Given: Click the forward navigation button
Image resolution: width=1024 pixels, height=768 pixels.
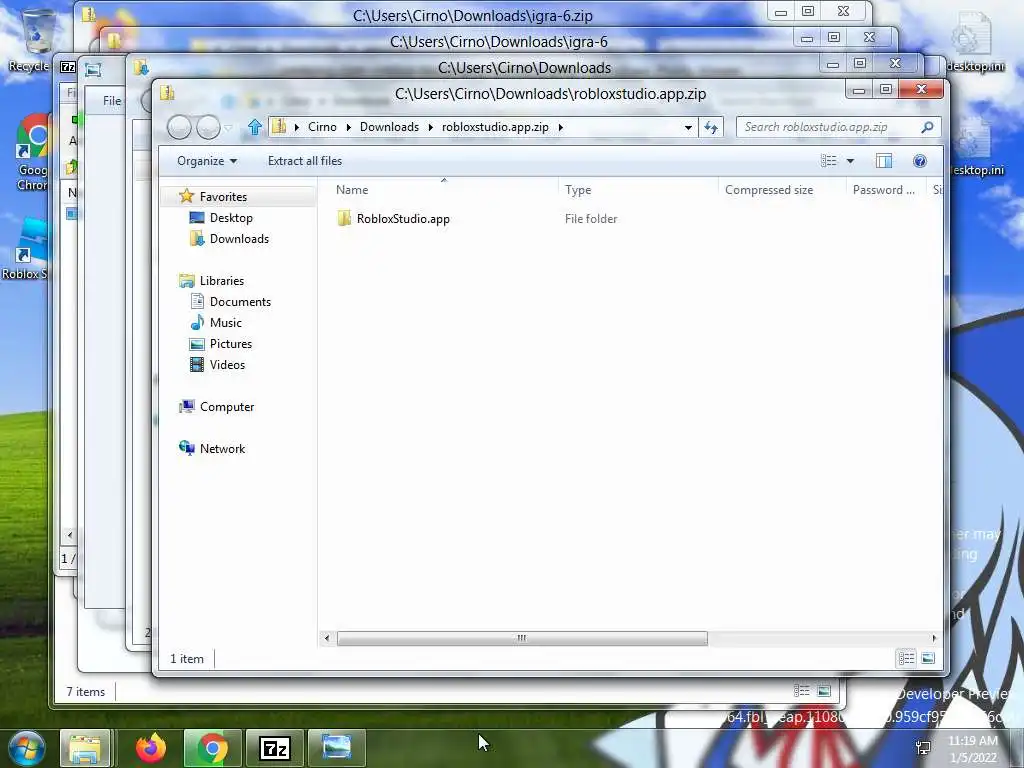Looking at the screenshot, I should click(x=208, y=127).
